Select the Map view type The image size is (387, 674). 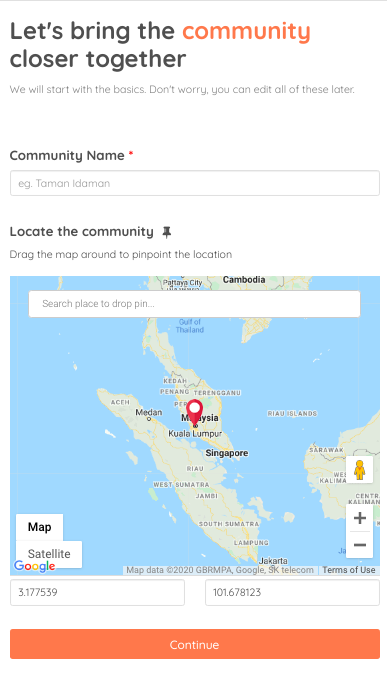(40, 527)
